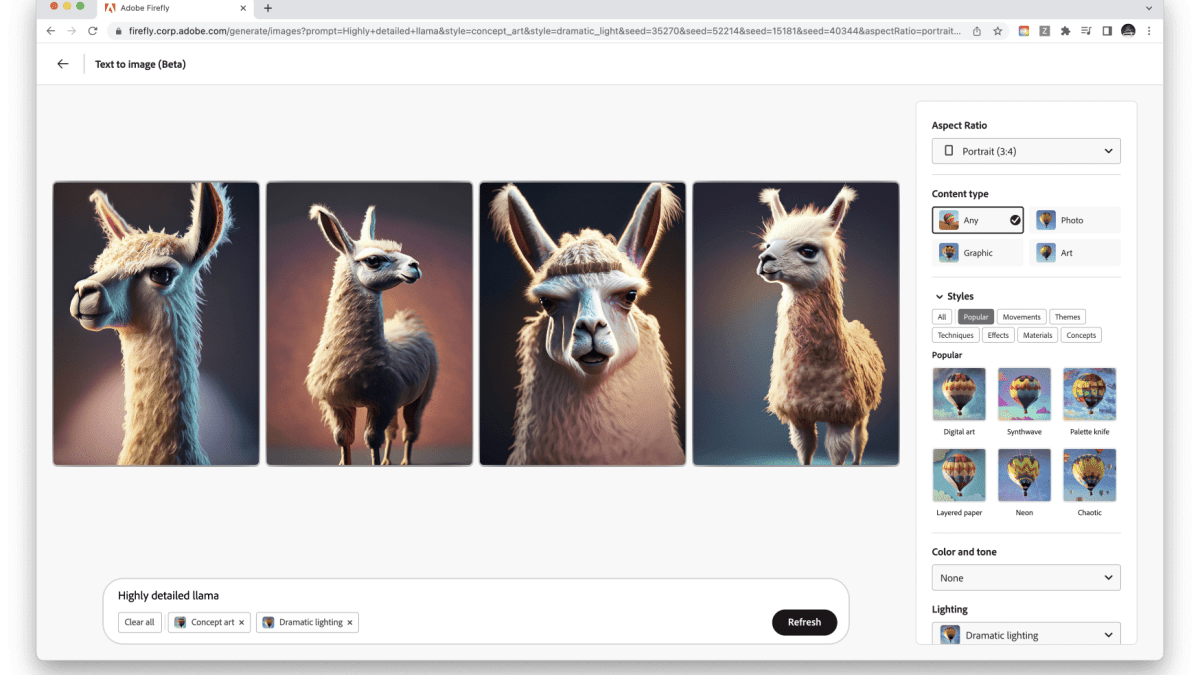1200x675 pixels.
Task: Switch to the Effects style tab
Action: [x=998, y=335]
